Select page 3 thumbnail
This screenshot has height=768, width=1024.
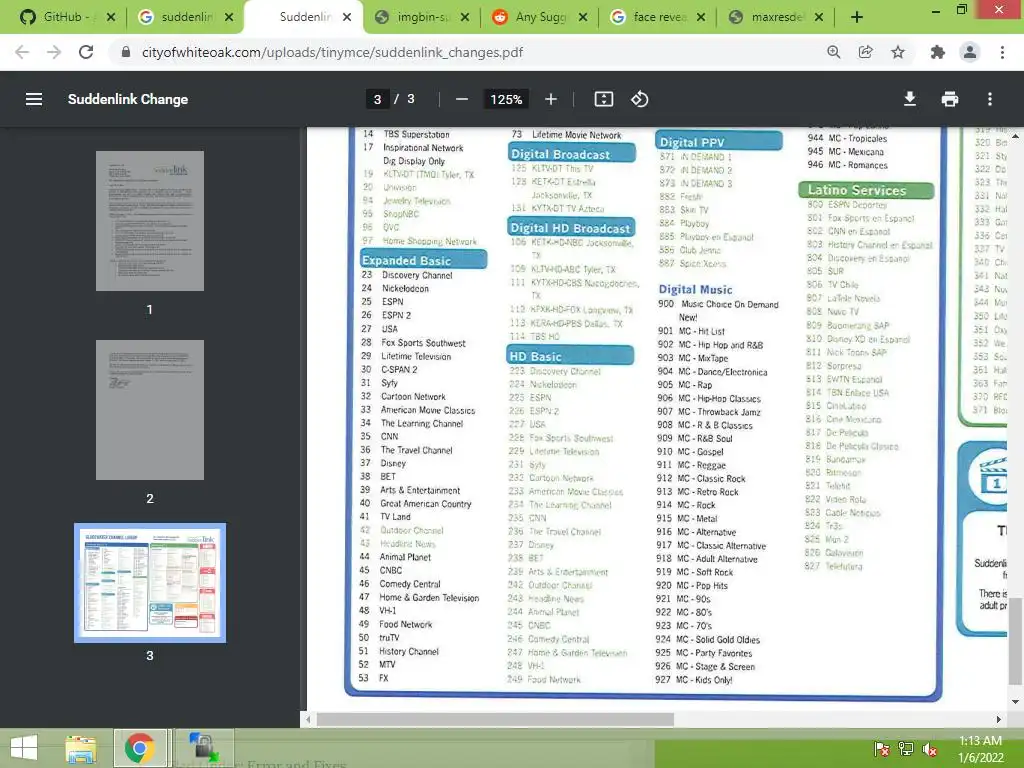(x=150, y=583)
